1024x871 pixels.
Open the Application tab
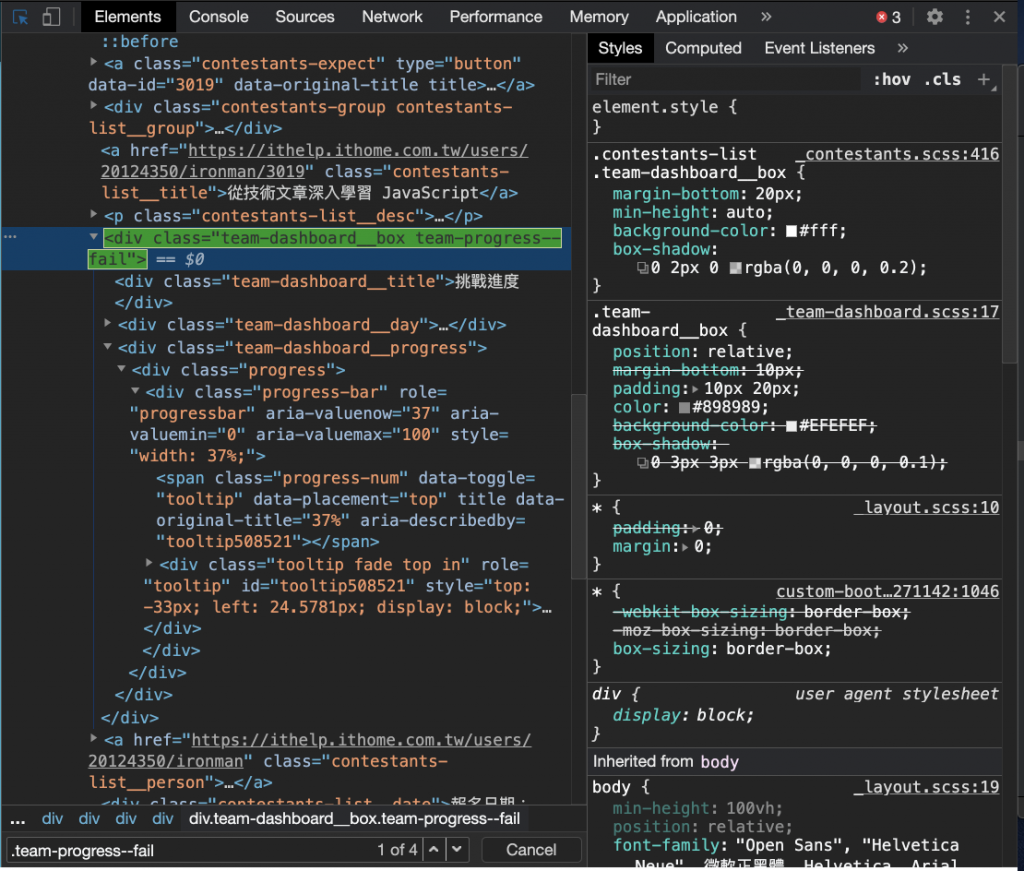(696, 17)
